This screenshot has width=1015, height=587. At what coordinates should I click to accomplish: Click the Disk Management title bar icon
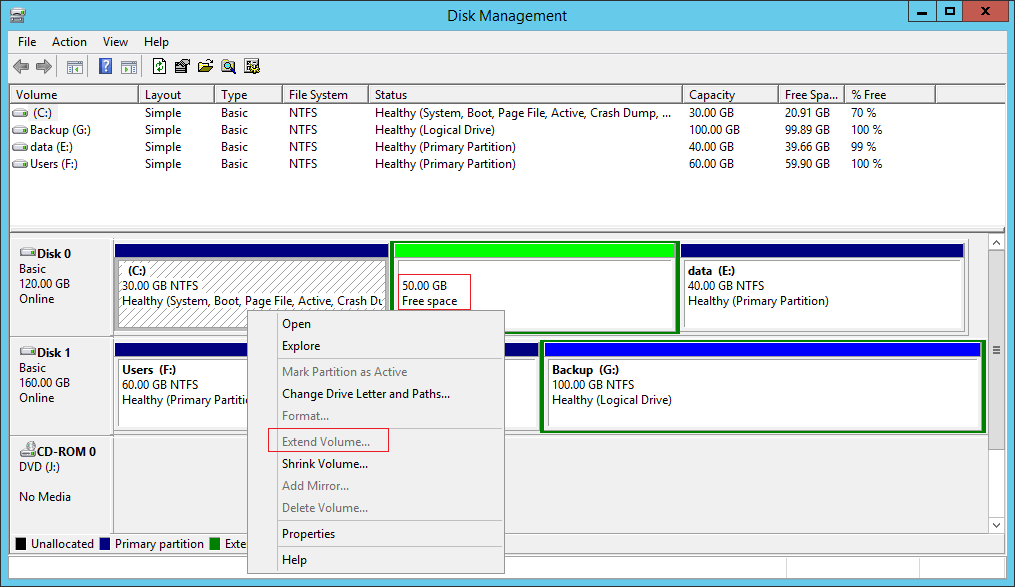pyautogui.click(x=17, y=15)
